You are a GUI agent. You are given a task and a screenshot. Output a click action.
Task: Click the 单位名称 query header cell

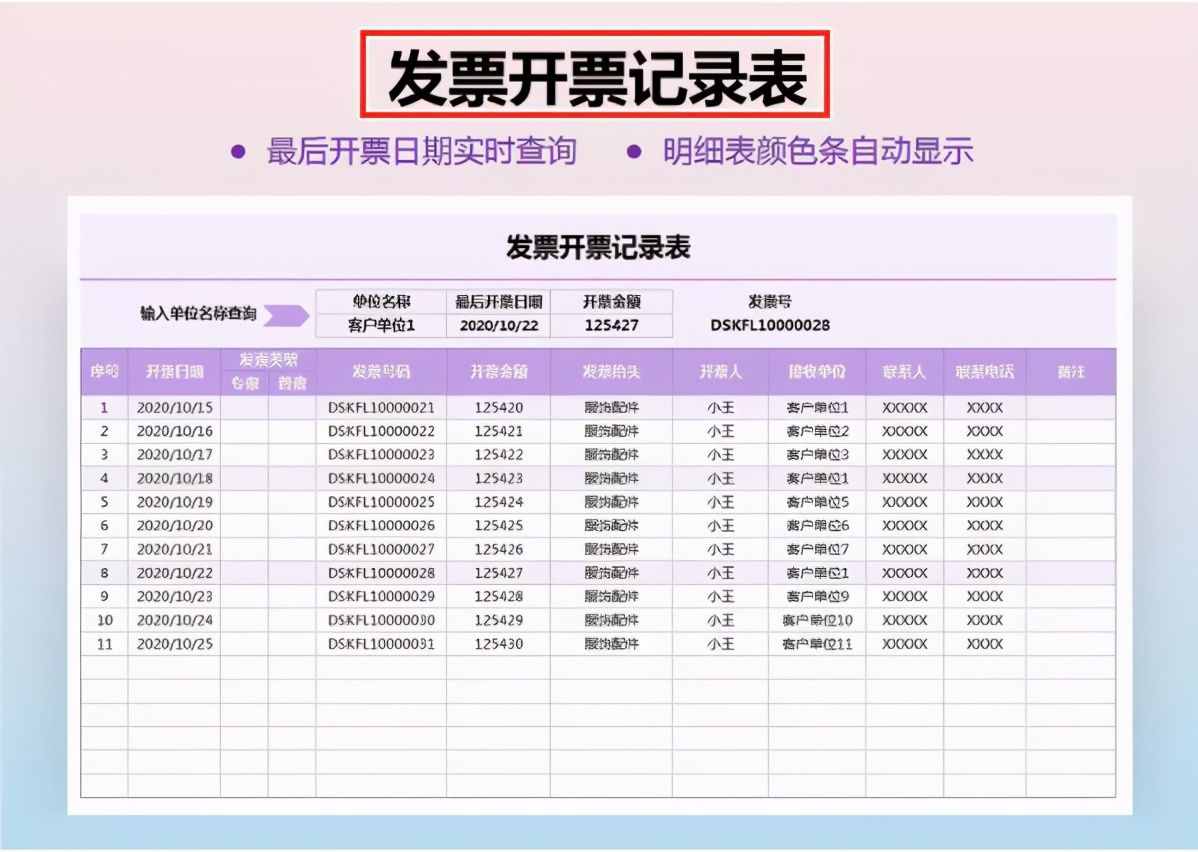click(381, 302)
